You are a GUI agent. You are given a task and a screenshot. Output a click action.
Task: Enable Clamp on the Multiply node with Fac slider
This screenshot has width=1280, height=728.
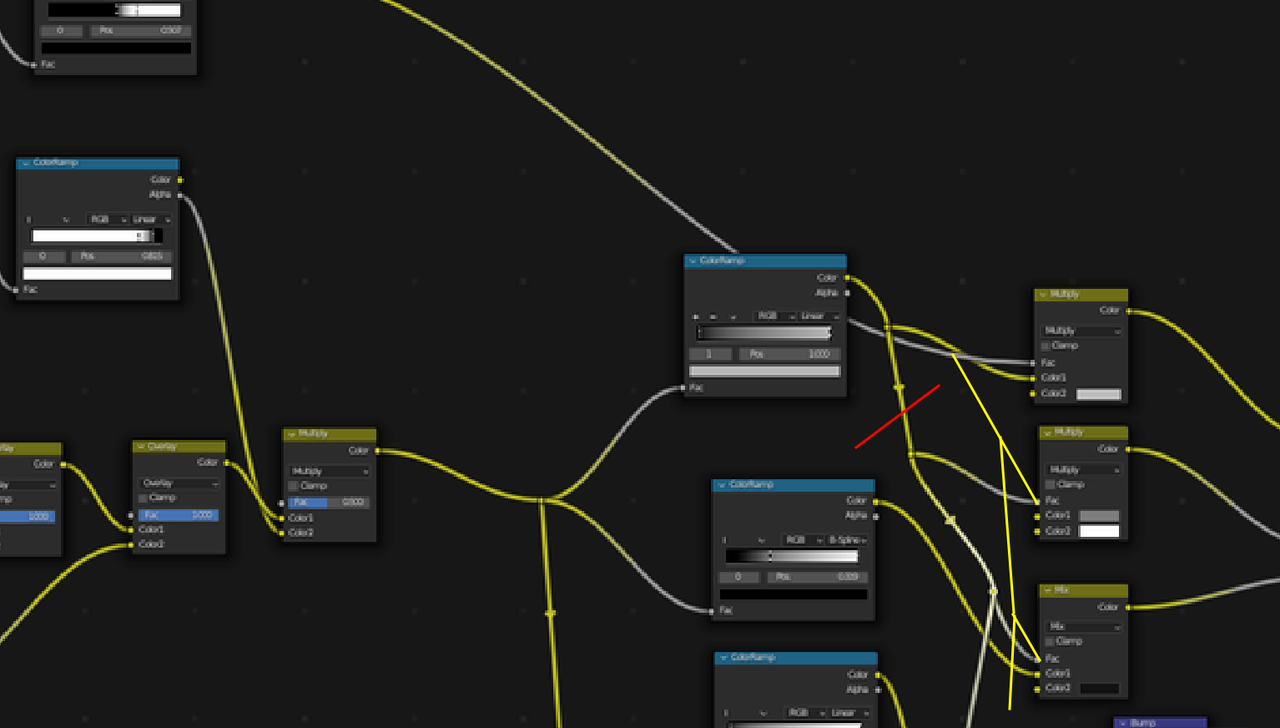point(294,486)
